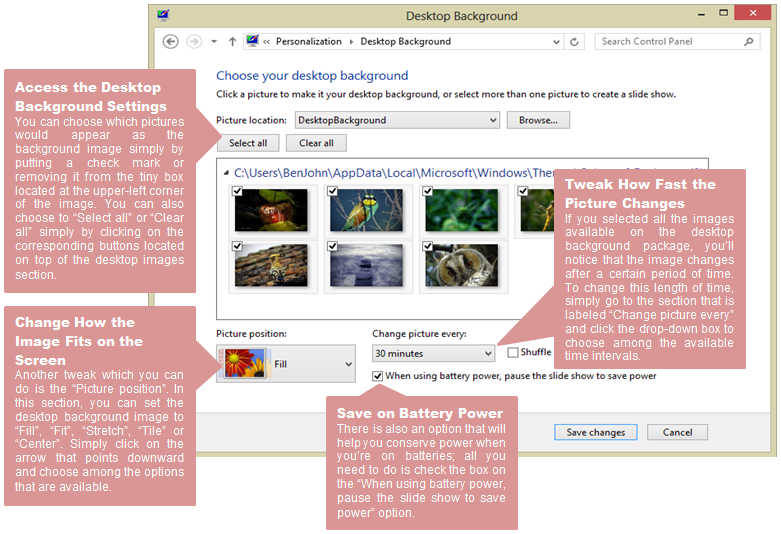Navigate to Personalization breadcrumb
Screen dimensions: 781x534
[308, 42]
